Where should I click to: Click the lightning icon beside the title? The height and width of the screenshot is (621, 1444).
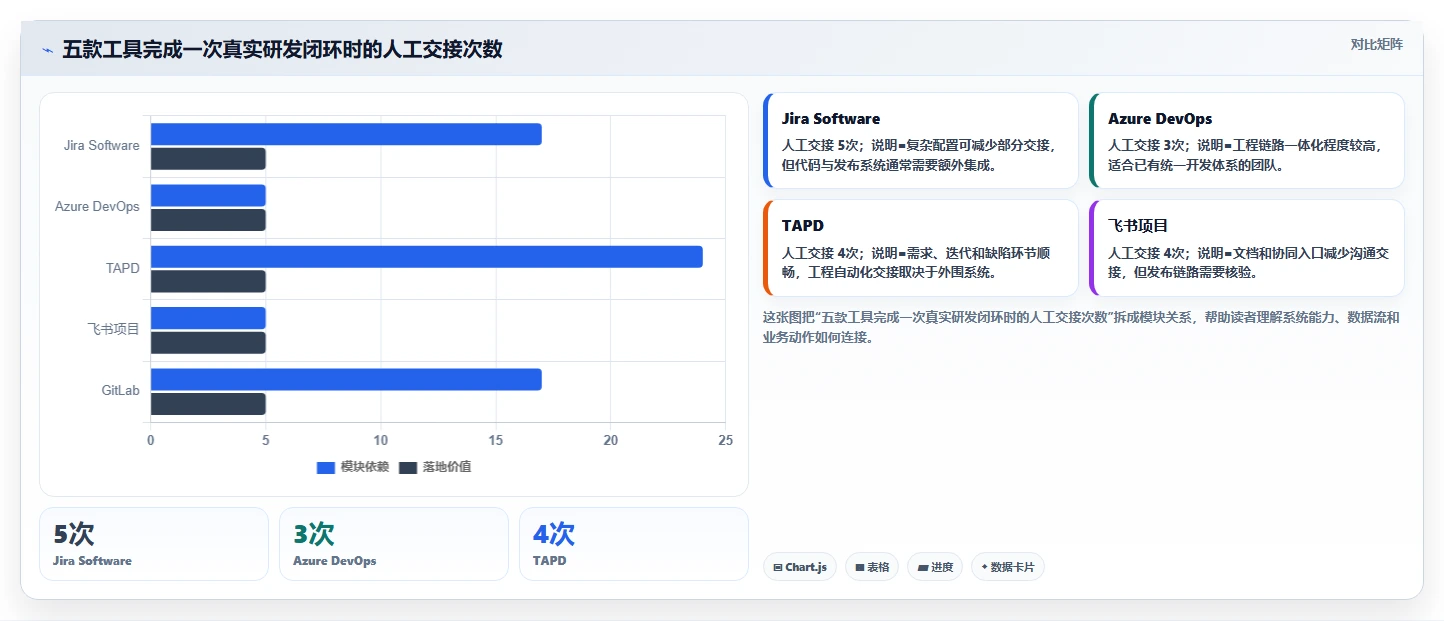click(x=47, y=50)
